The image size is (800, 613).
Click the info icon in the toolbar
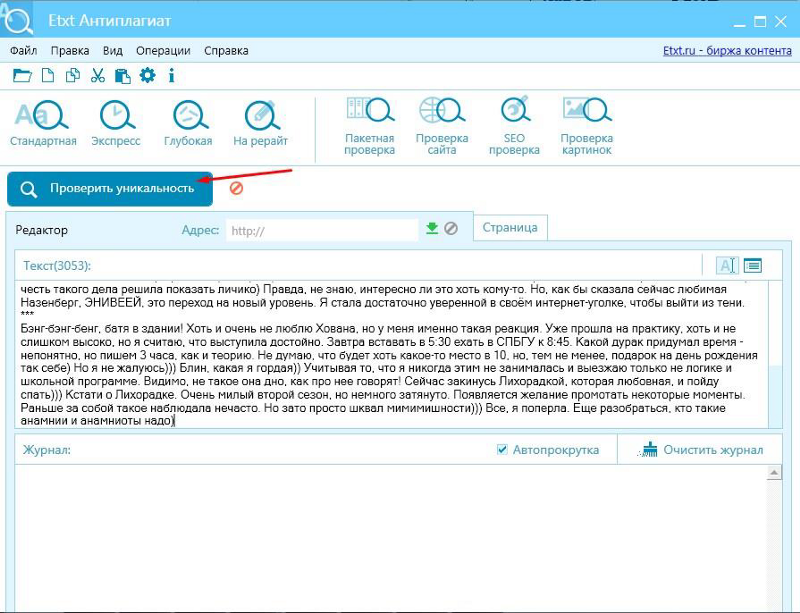[x=172, y=75]
